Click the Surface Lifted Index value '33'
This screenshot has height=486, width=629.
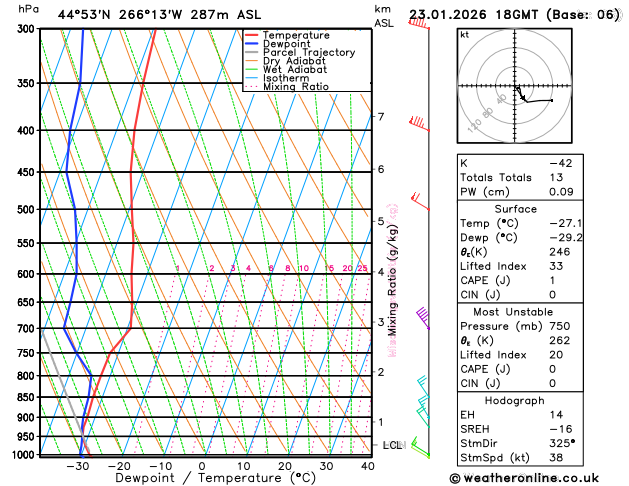[x=556, y=266]
